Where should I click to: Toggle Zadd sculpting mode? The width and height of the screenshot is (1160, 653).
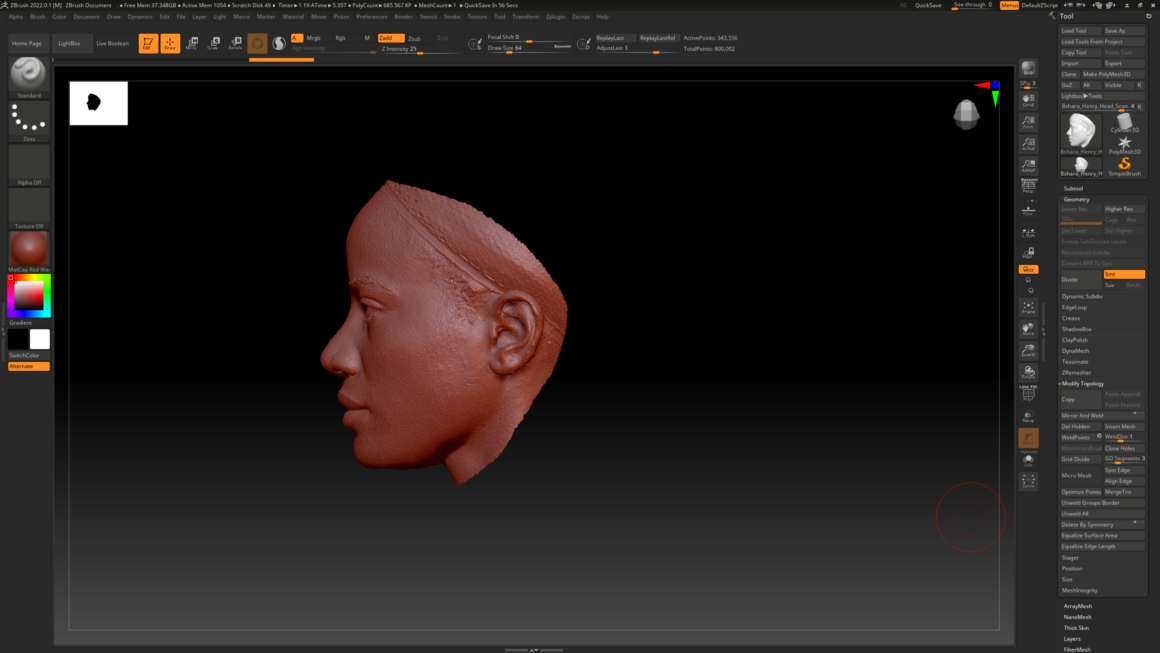(391, 38)
